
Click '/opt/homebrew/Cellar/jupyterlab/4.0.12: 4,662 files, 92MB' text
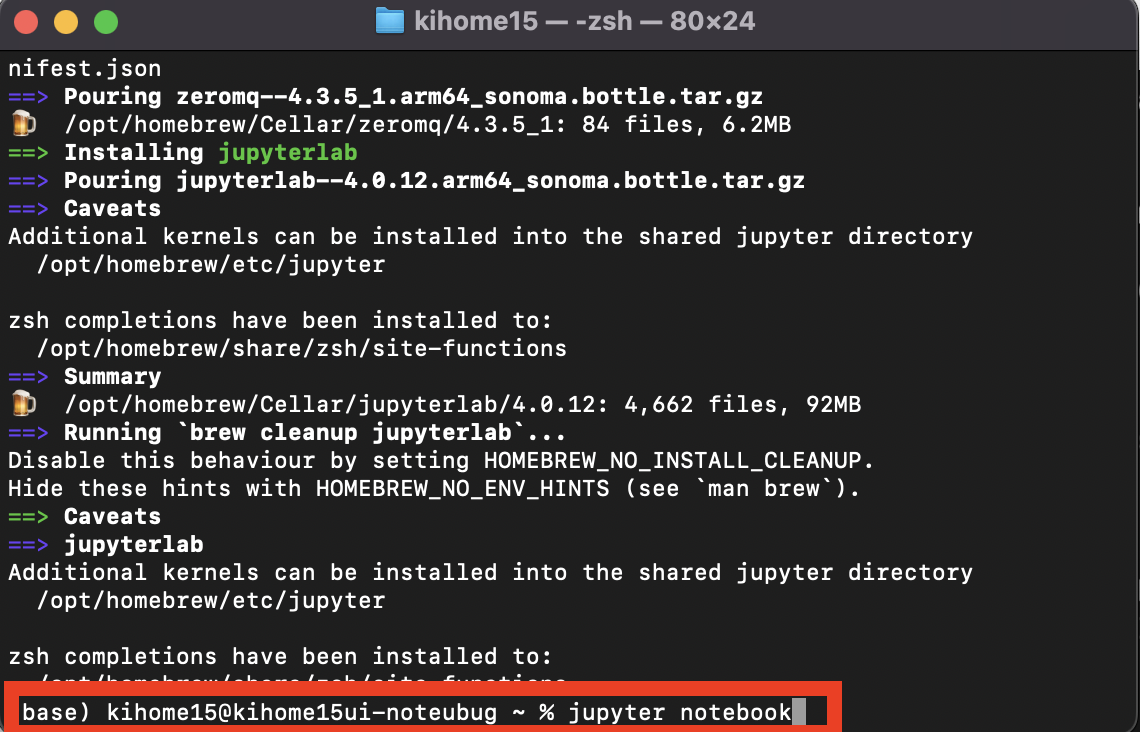(x=462, y=404)
